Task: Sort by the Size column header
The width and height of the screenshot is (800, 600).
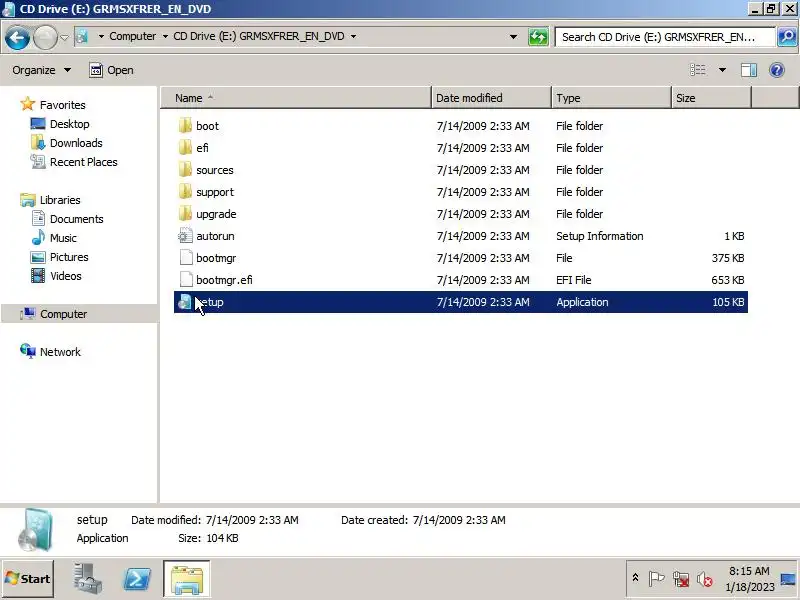Action: pos(711,98)
